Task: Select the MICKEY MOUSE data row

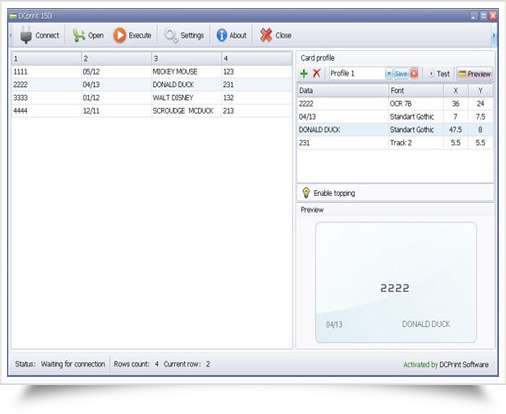Action: (152, 72)
